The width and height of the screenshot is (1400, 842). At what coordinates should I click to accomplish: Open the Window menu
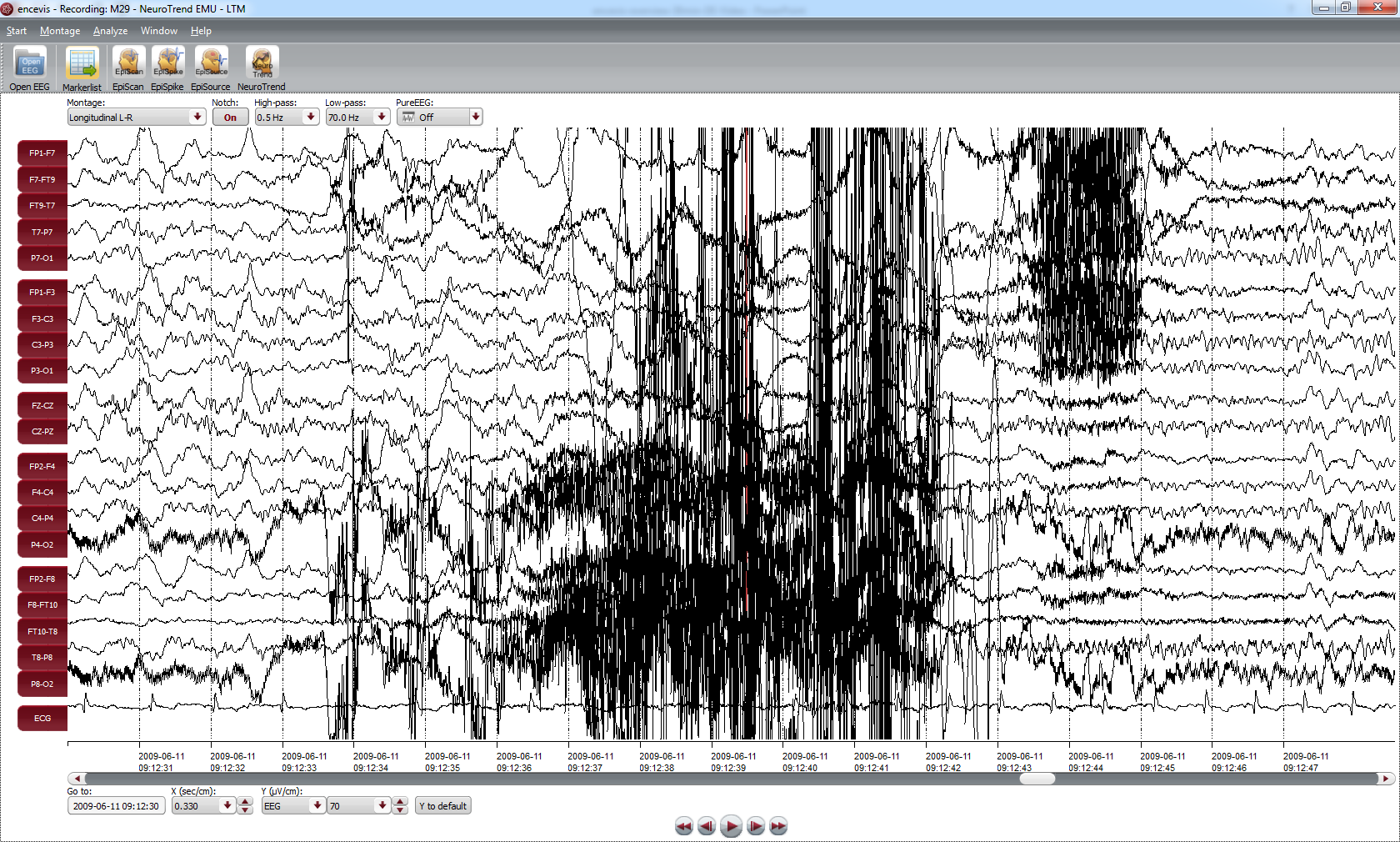pyautogui.click(x=158, y=31)
